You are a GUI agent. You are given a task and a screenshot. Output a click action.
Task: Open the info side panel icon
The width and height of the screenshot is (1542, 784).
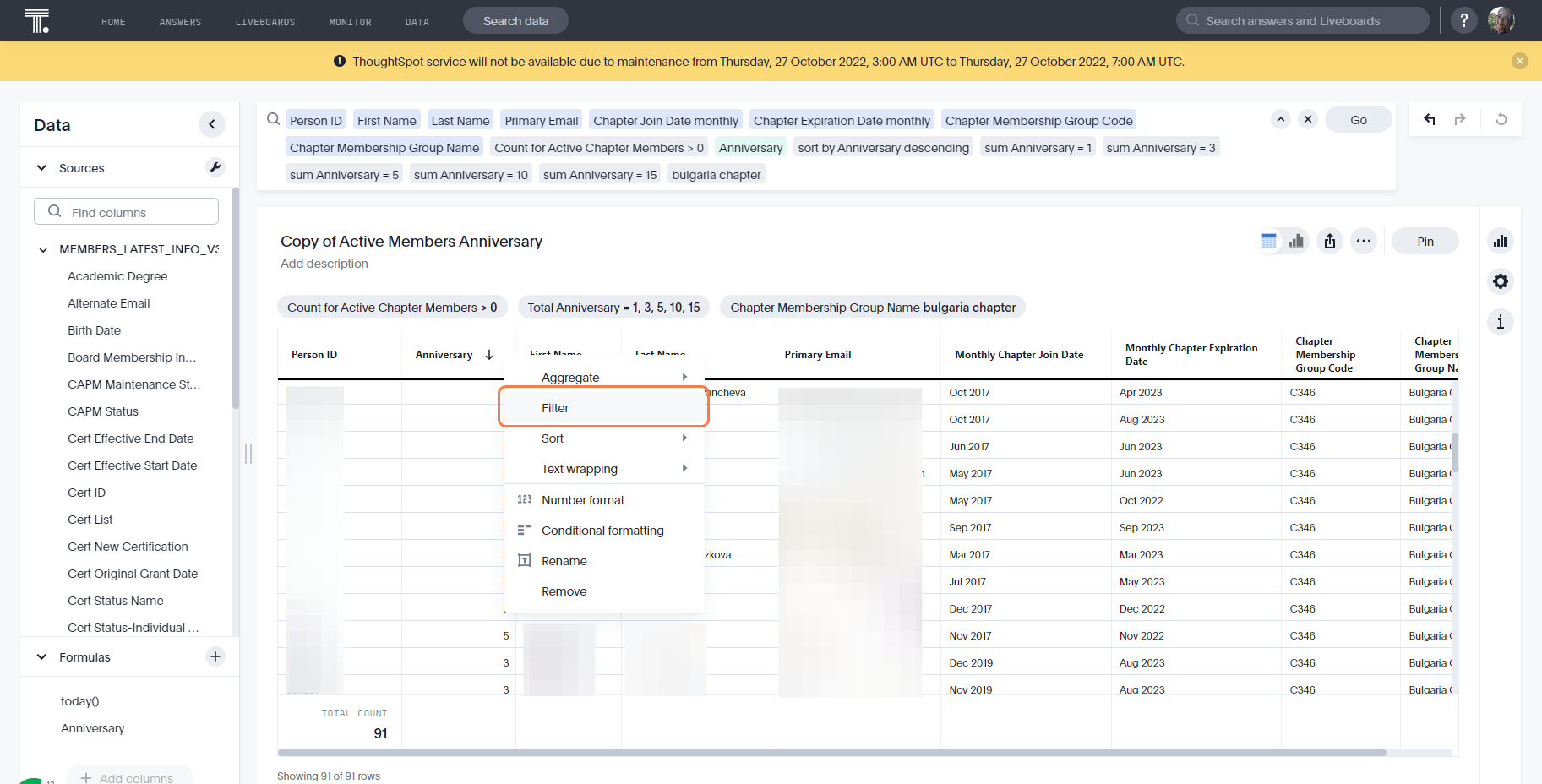point(1501,322)
